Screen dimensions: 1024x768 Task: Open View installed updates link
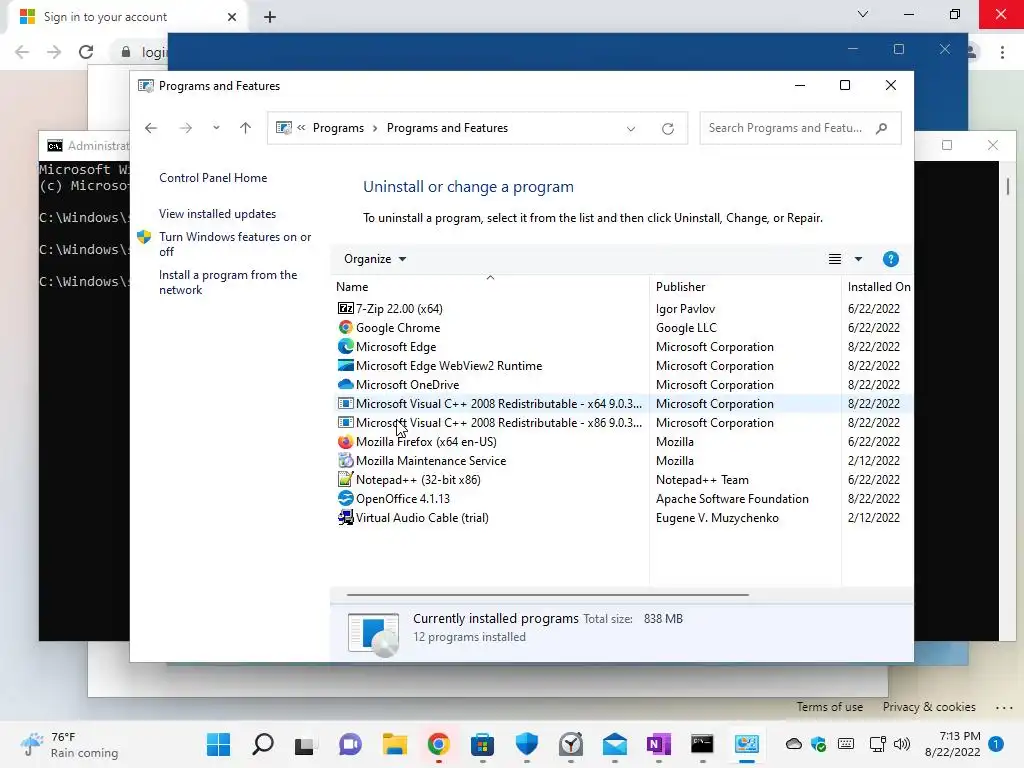click(x=217, y=214)
